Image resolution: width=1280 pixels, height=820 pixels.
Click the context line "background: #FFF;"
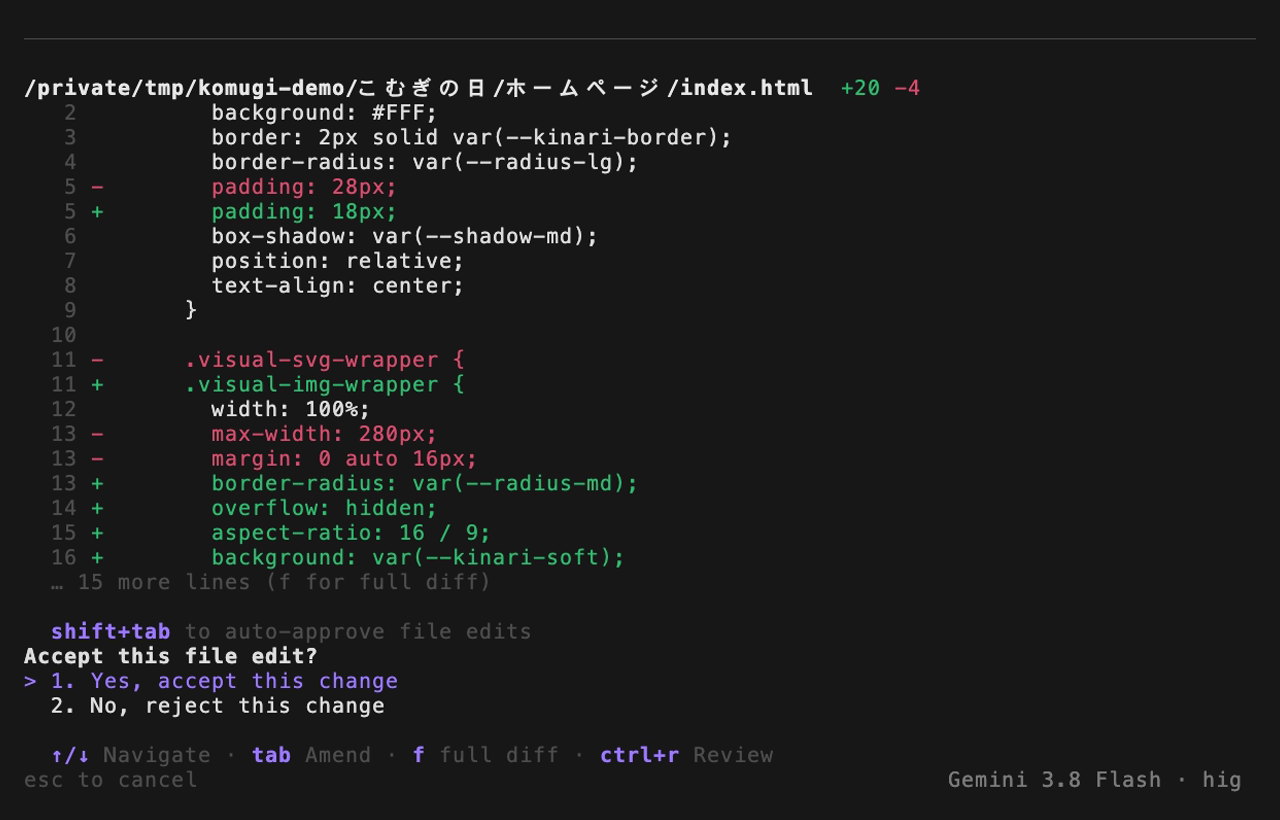tap(324, 113)
